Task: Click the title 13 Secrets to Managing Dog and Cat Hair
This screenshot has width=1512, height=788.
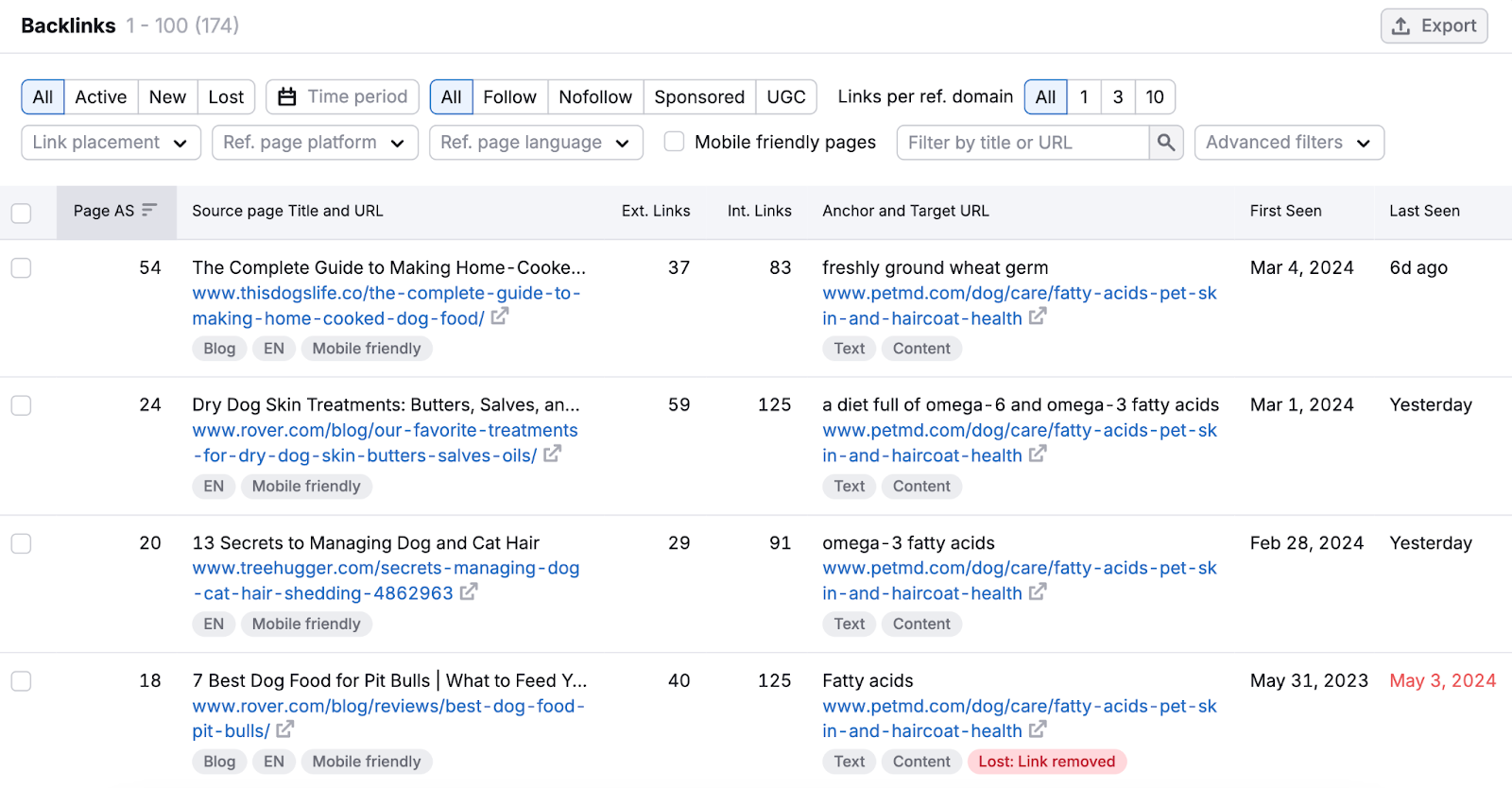Action: (366, 543)
